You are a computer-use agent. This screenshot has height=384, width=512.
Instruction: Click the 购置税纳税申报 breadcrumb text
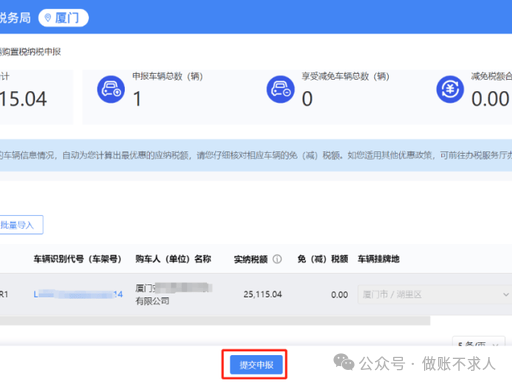30,52
